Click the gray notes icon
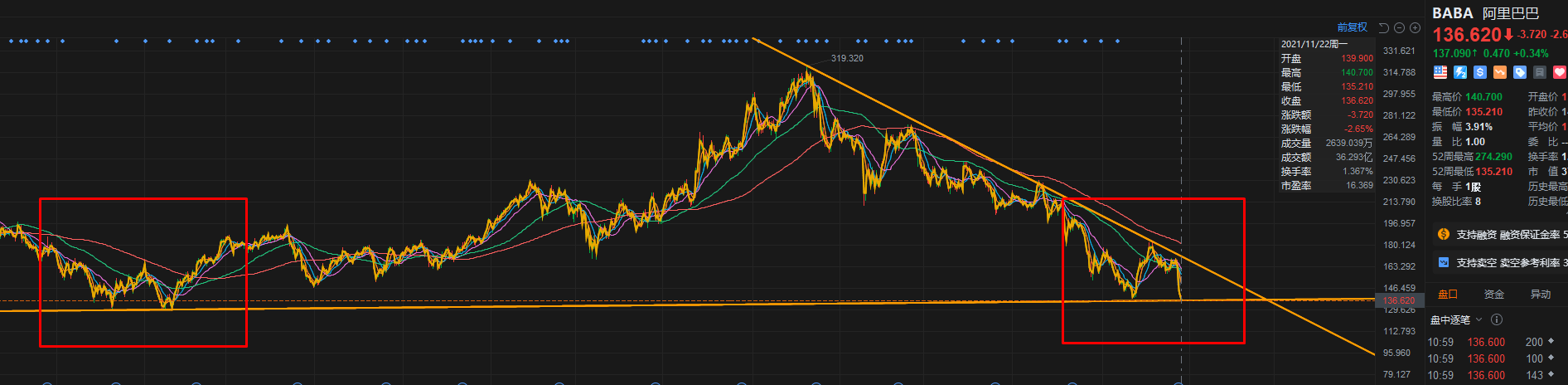The width and height of the screenshot is (1568, 385). 1540,72
